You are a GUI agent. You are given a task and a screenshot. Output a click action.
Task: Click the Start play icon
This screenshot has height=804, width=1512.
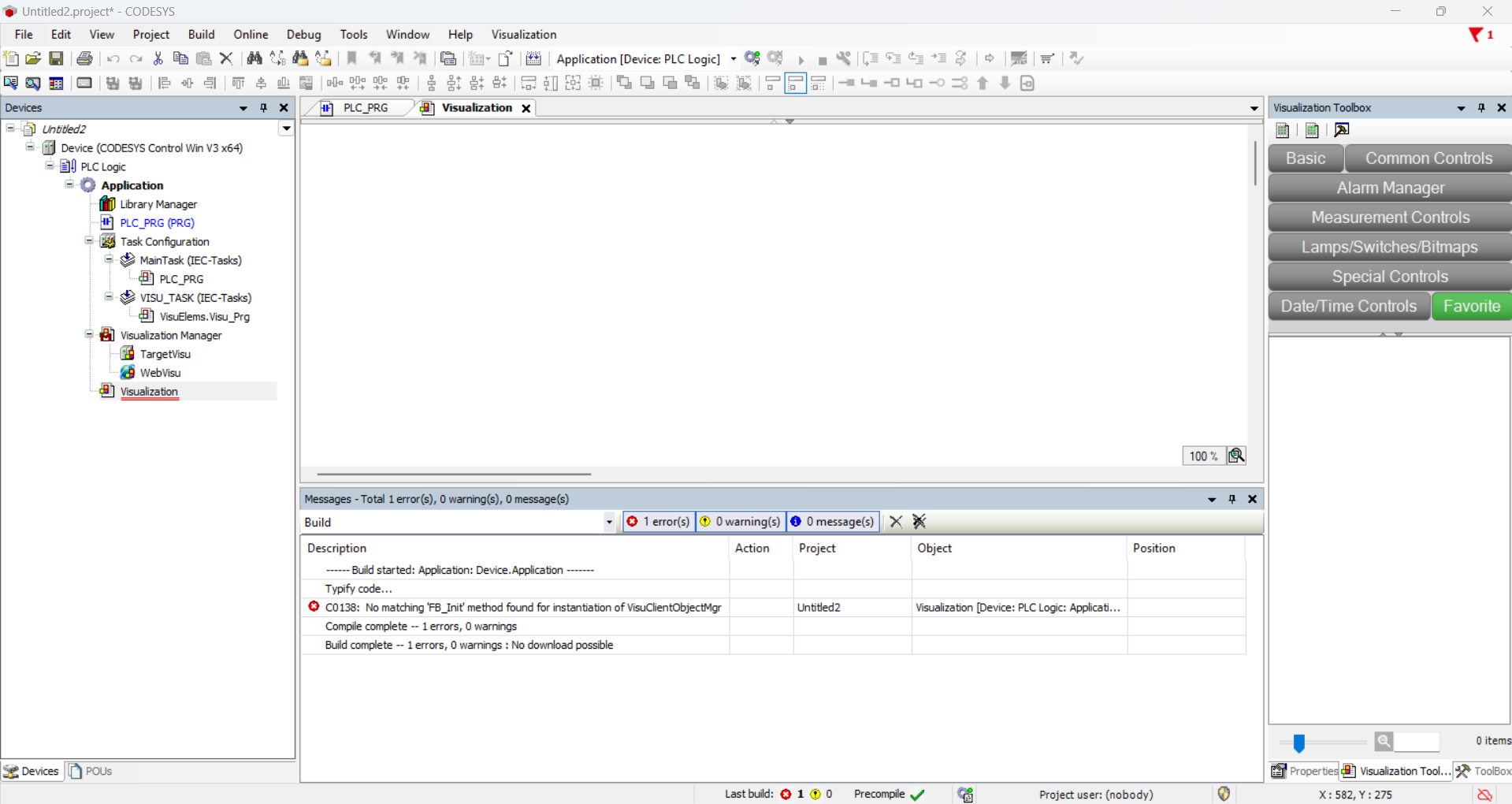pyautogui.click(x=801, y=59)
